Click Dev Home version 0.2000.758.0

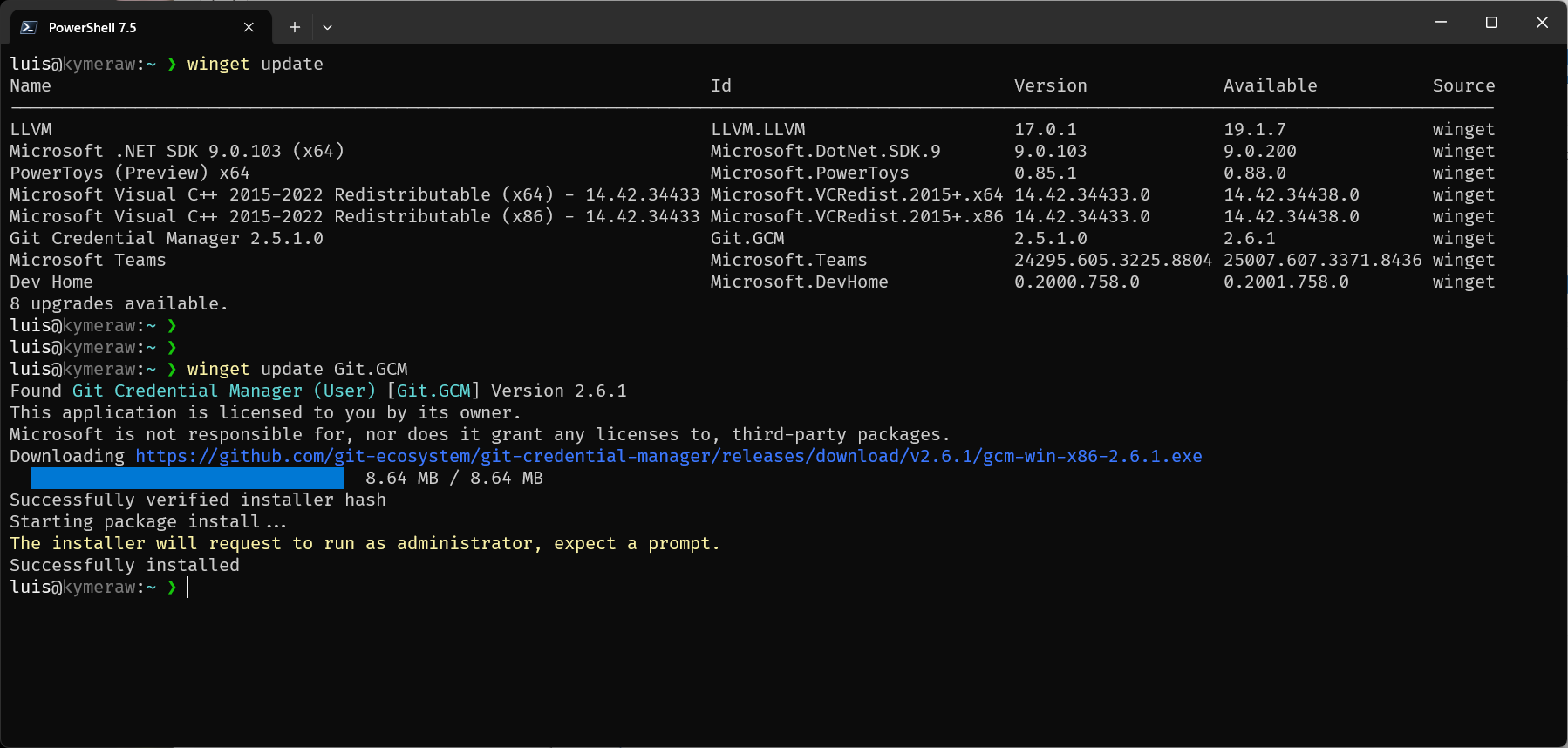click(1077, 282)
